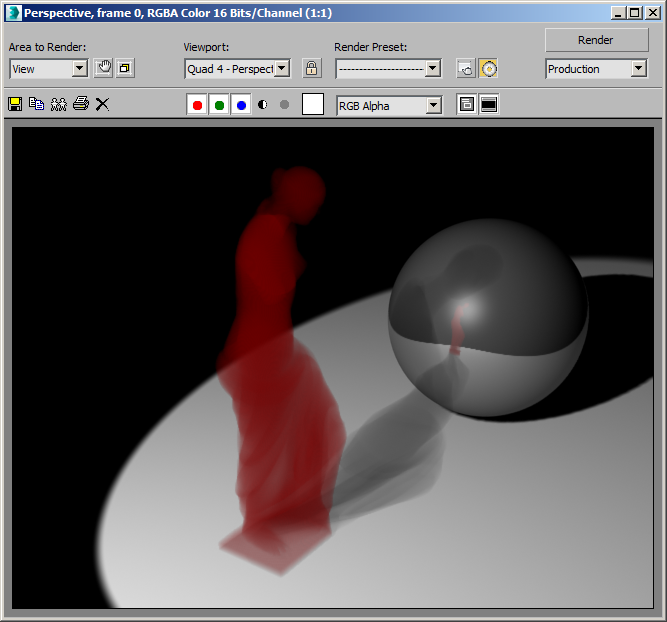The width and height of the screenshot is (667, 622).
Task: Toggle the alpha channel display
Action: (x=263, y=105)
